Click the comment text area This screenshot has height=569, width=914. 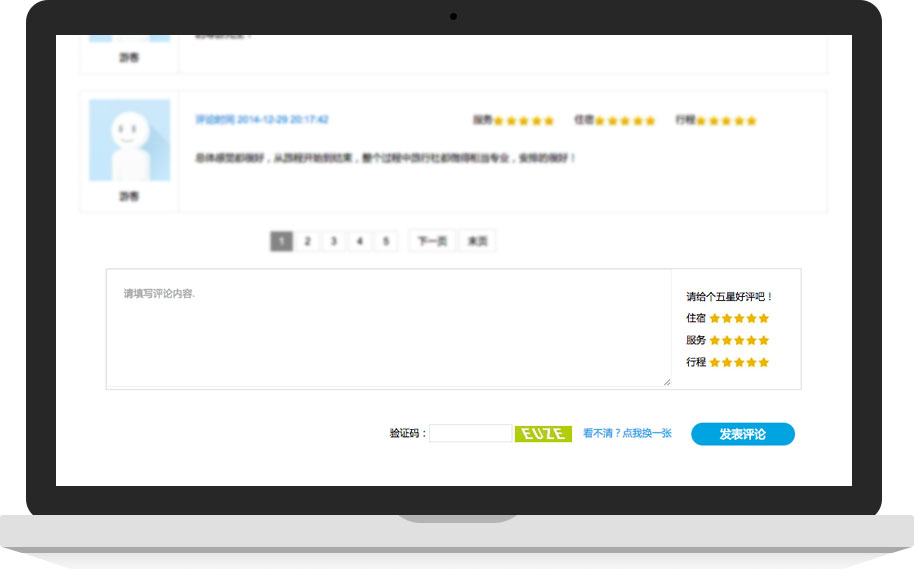(x=389, y=328)
